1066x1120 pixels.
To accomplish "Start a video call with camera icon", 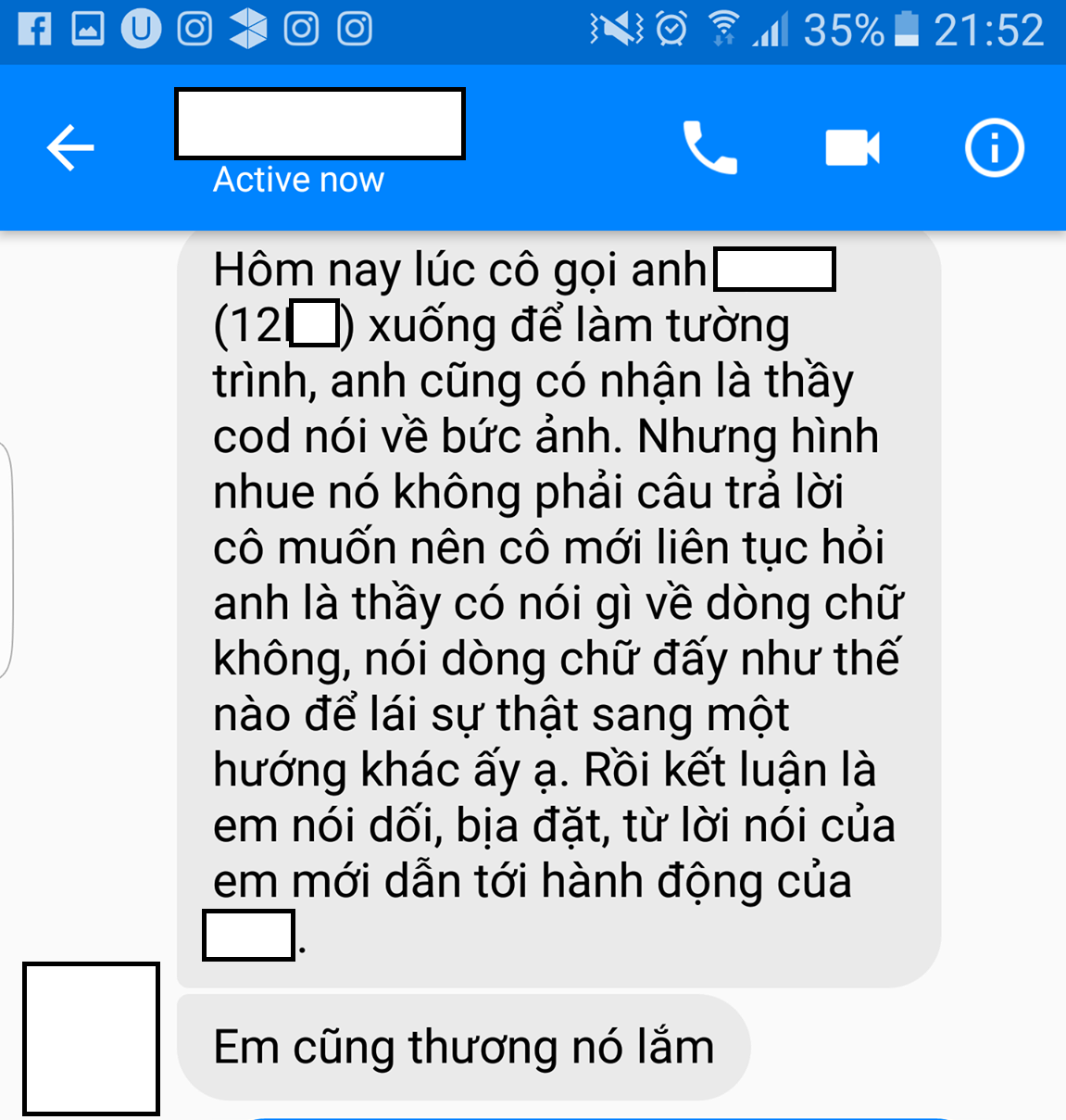I will pyautogui.click(x=852, y=148).
